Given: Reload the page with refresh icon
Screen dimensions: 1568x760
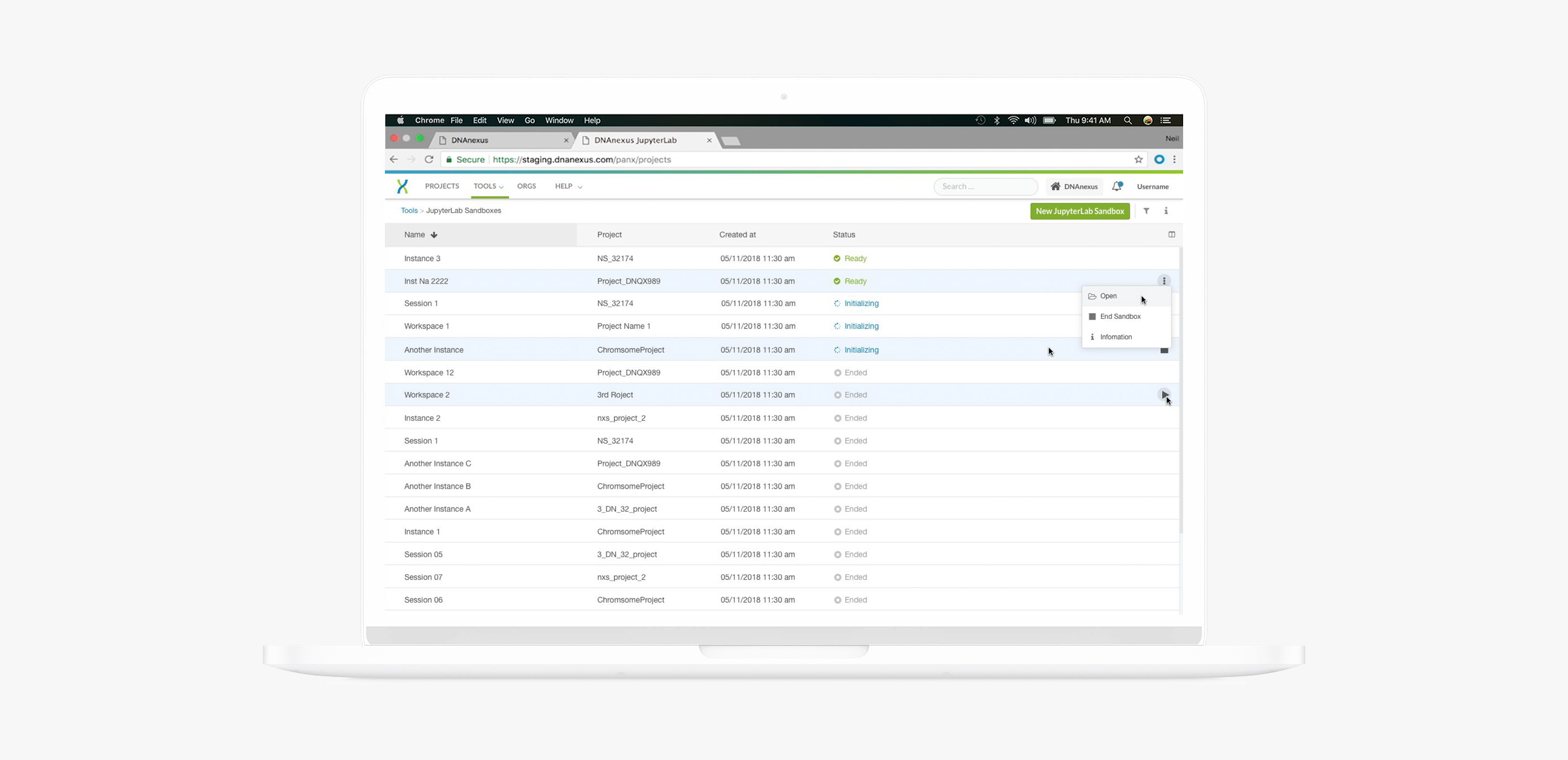Looking at the screenshot, I should click(429, 160).
